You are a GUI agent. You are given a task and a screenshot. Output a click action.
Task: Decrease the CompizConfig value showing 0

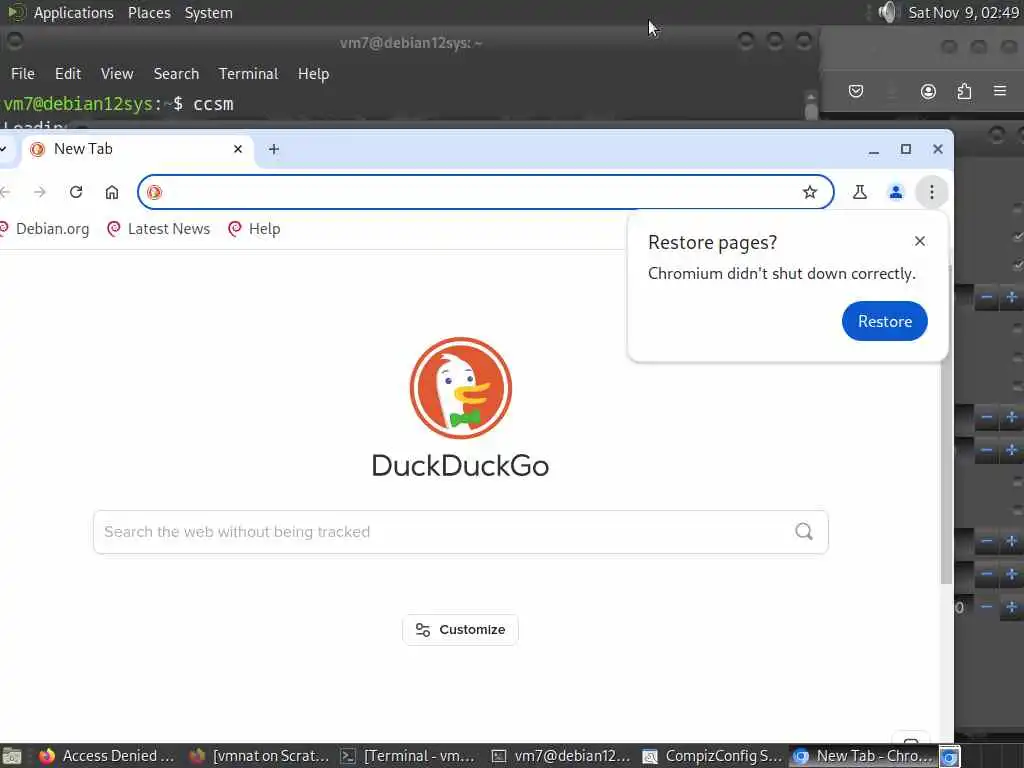coord(986,607)
